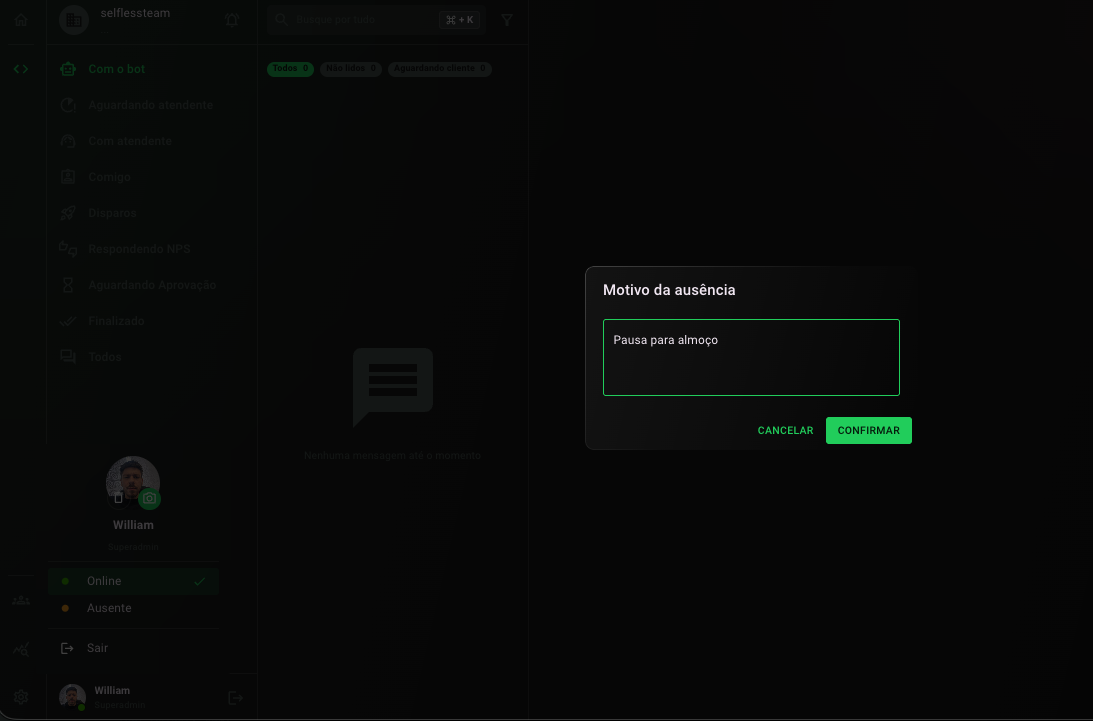The image size is (1093, 721).
Task: Open the Respondendo NPS menu item
Action: [x=151, y=249]
